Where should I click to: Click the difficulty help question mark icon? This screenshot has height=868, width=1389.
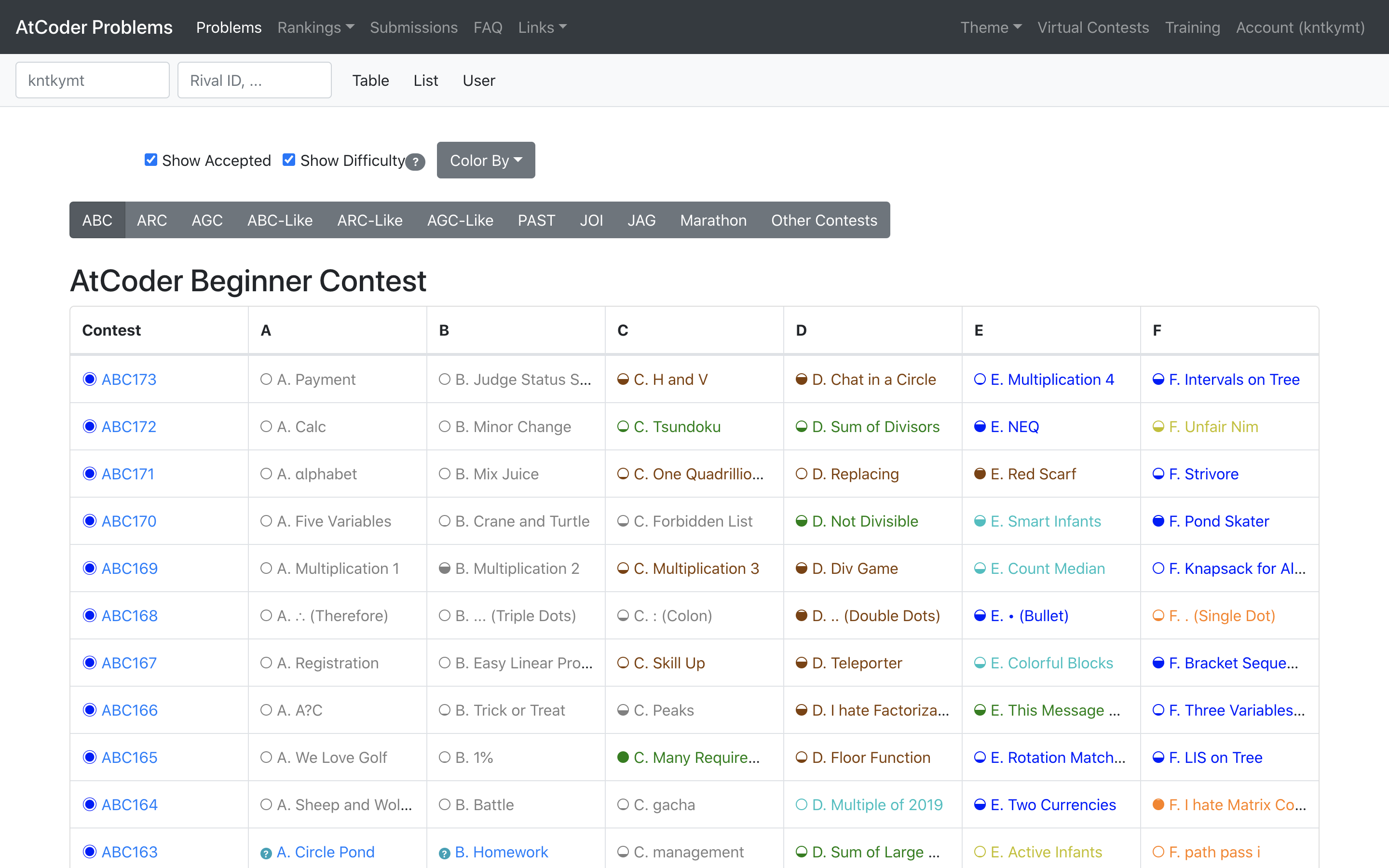415,162
